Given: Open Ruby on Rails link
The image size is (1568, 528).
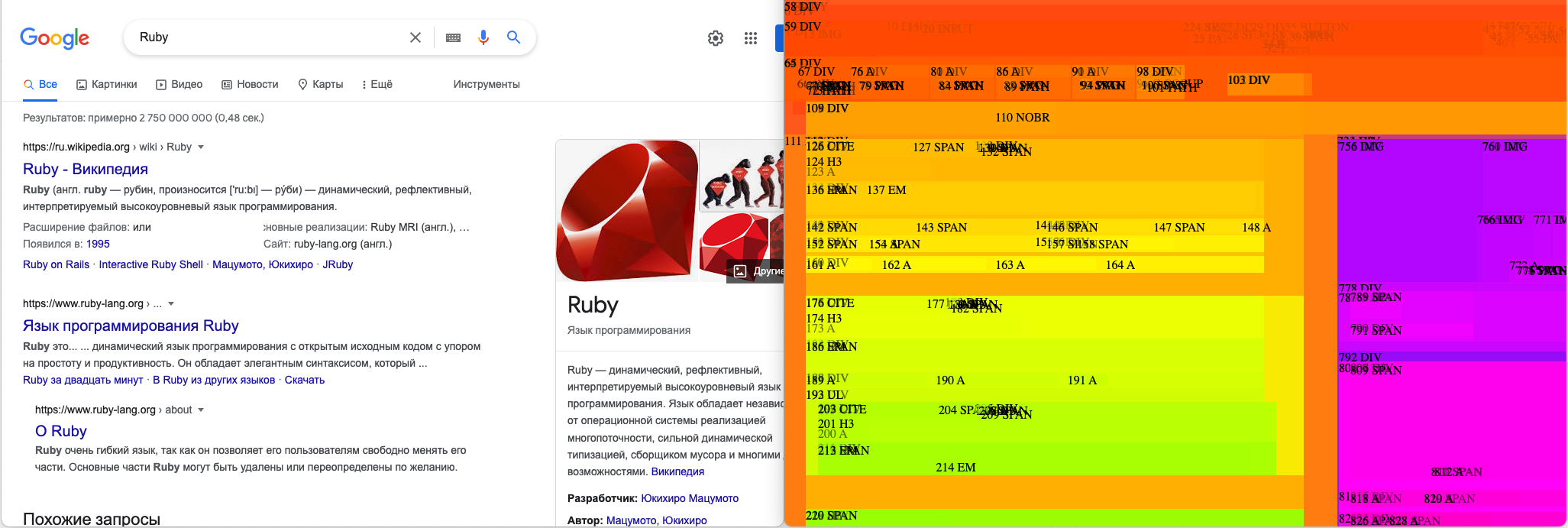Looking at the screenshot, I should [x=56, y=264].
